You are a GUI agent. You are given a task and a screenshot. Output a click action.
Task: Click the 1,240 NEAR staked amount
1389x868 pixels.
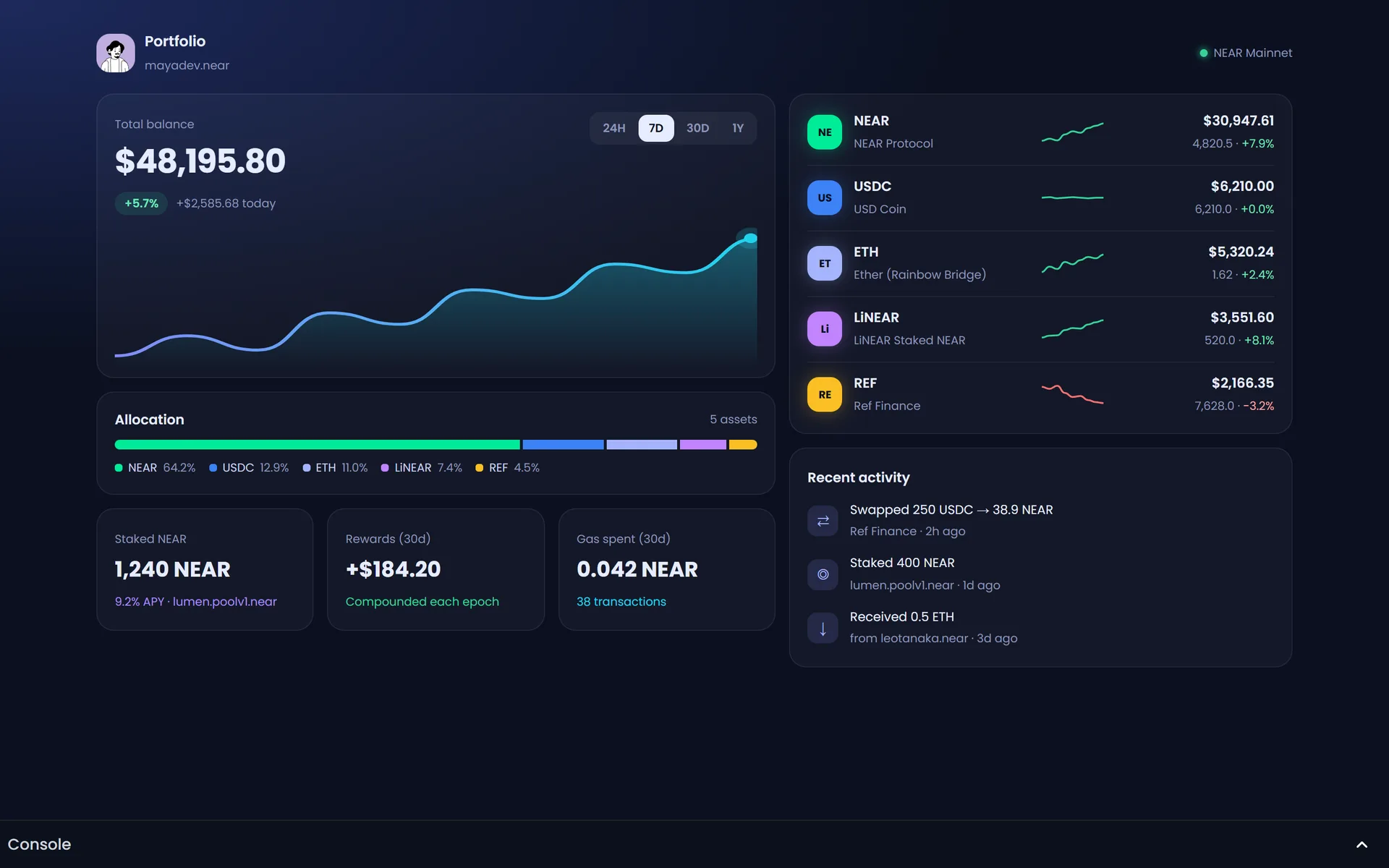(172, 569)
